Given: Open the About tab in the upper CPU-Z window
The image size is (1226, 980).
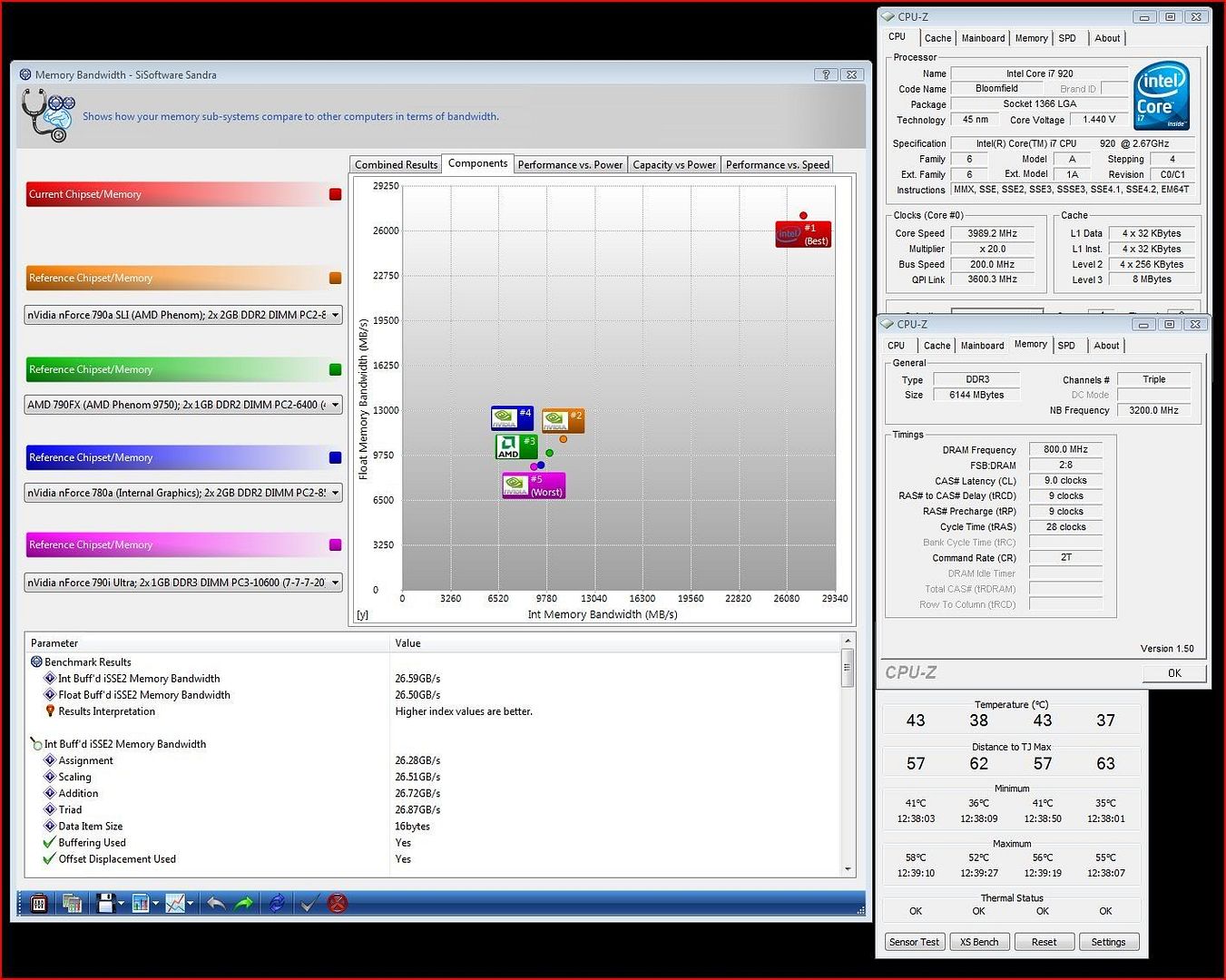Looking at the screenshot, I should [1107, 38].
